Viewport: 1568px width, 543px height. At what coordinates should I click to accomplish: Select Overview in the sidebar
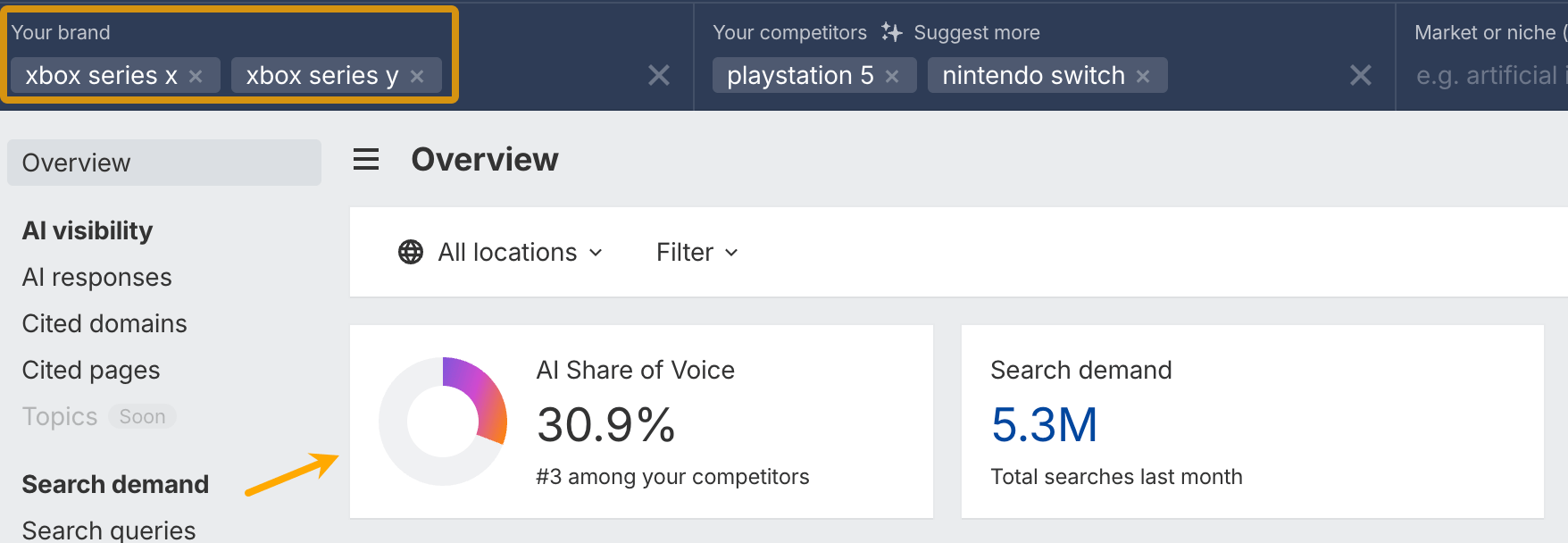point(77,163)
